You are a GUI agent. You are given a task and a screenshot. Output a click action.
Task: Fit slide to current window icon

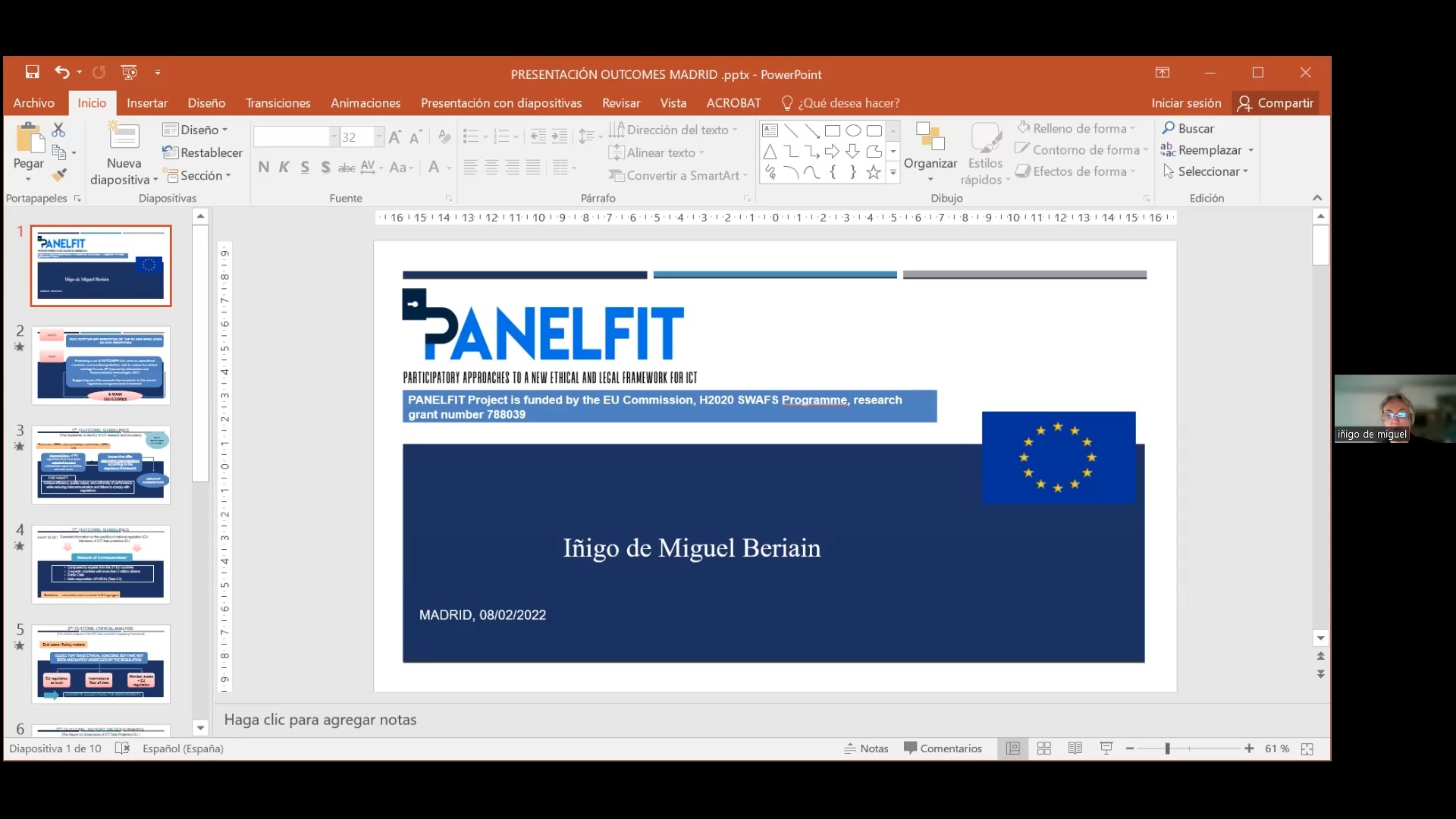point(1307,748)
